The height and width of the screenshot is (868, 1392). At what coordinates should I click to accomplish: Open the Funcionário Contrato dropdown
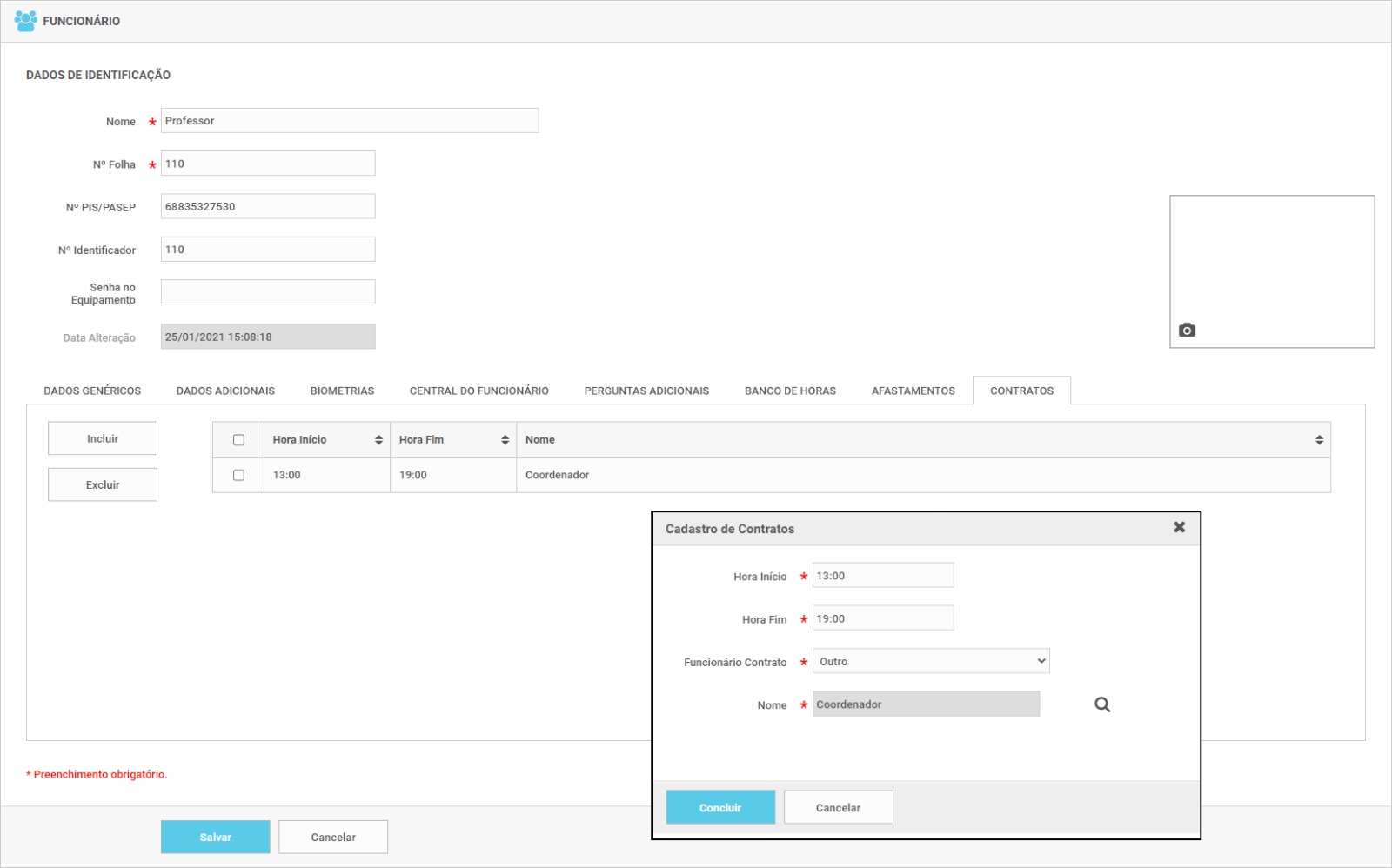930,661
